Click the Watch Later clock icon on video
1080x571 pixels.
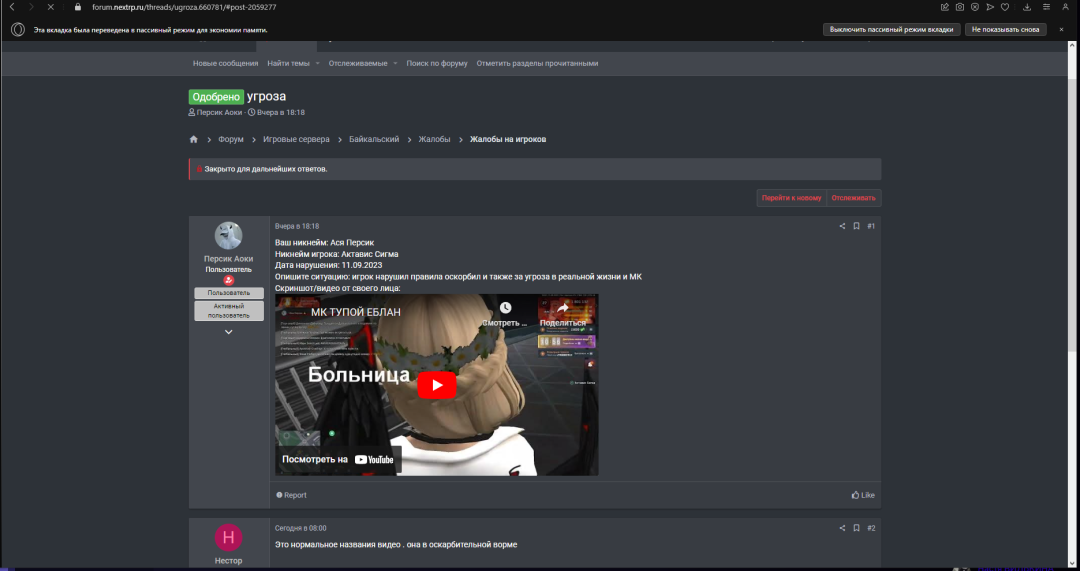[506, 308]
